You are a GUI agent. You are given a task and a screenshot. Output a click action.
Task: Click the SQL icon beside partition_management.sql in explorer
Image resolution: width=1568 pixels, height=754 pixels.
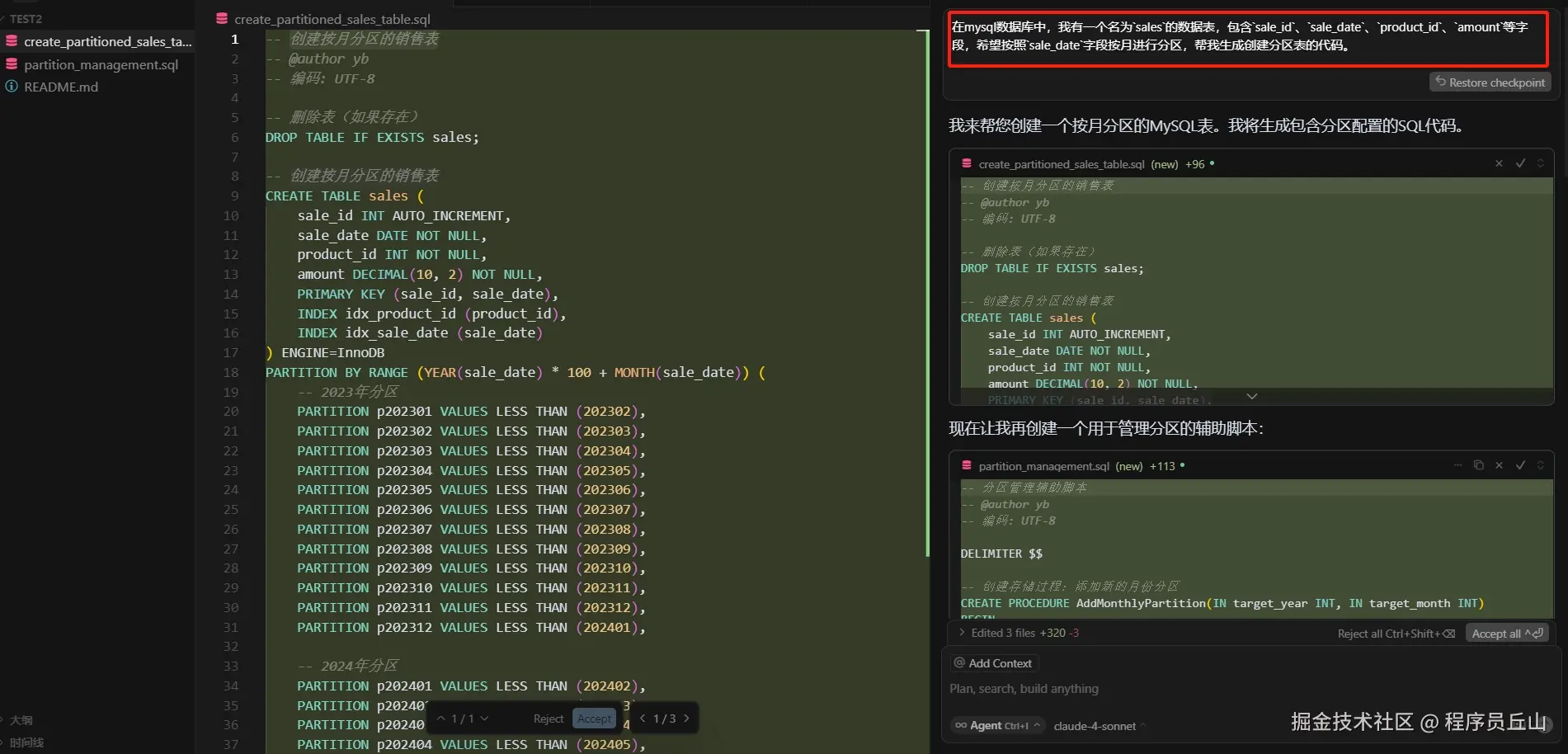click(12, 64)
